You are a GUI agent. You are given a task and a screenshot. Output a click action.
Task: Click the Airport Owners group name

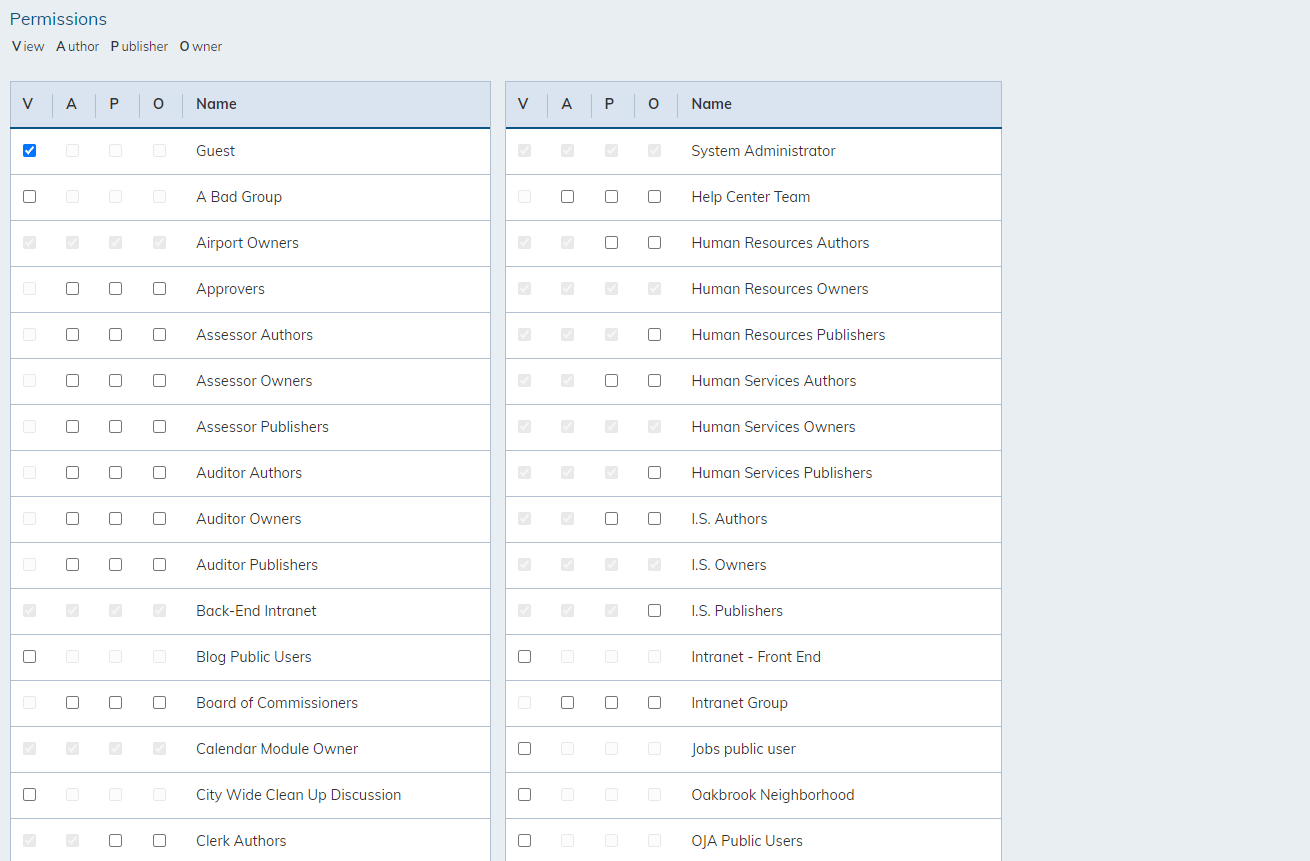[x=247, y=243]
